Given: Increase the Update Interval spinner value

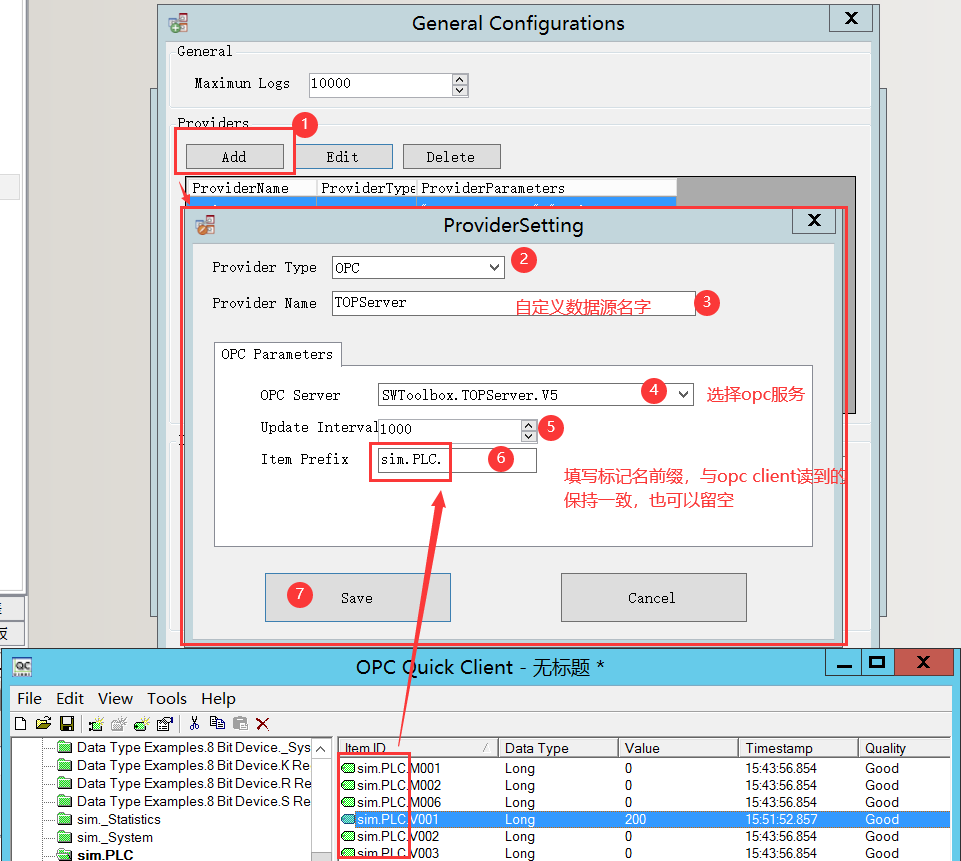Looking at the screenshot, I should pyautogui.click(x=529, y=424).
